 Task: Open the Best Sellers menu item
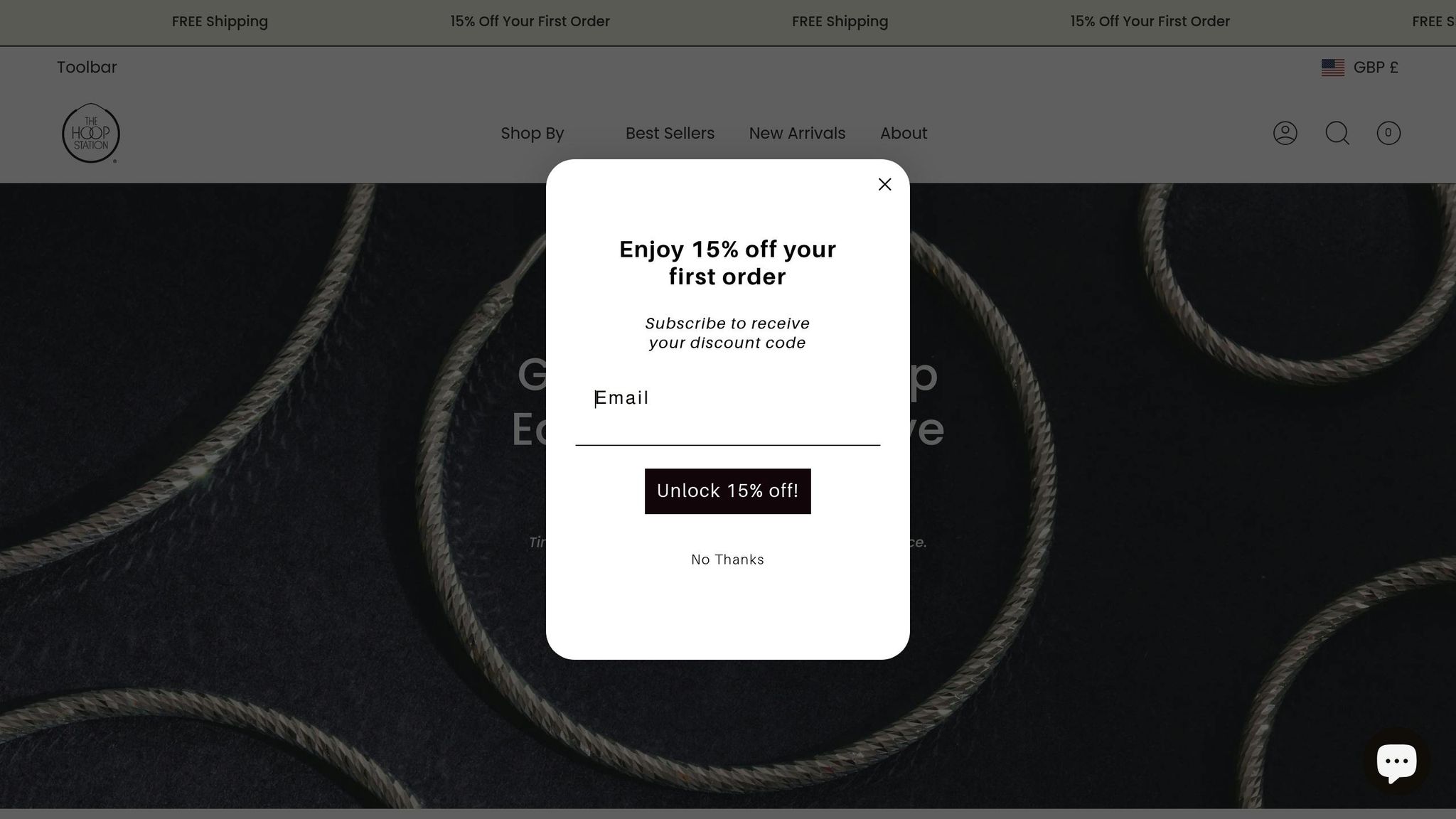pos(670,133)
